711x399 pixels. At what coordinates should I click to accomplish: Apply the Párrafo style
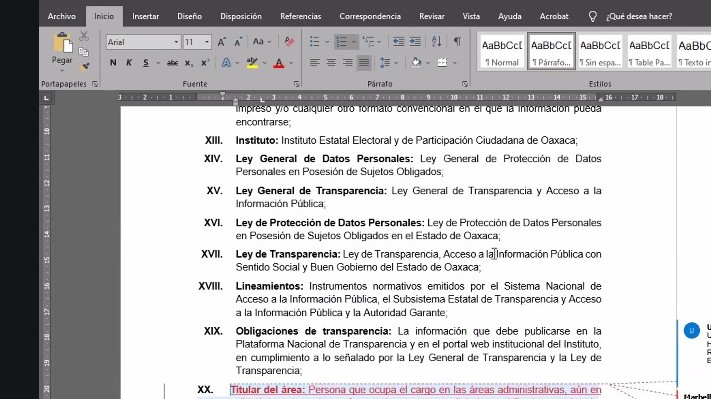(x=551, y=51)
